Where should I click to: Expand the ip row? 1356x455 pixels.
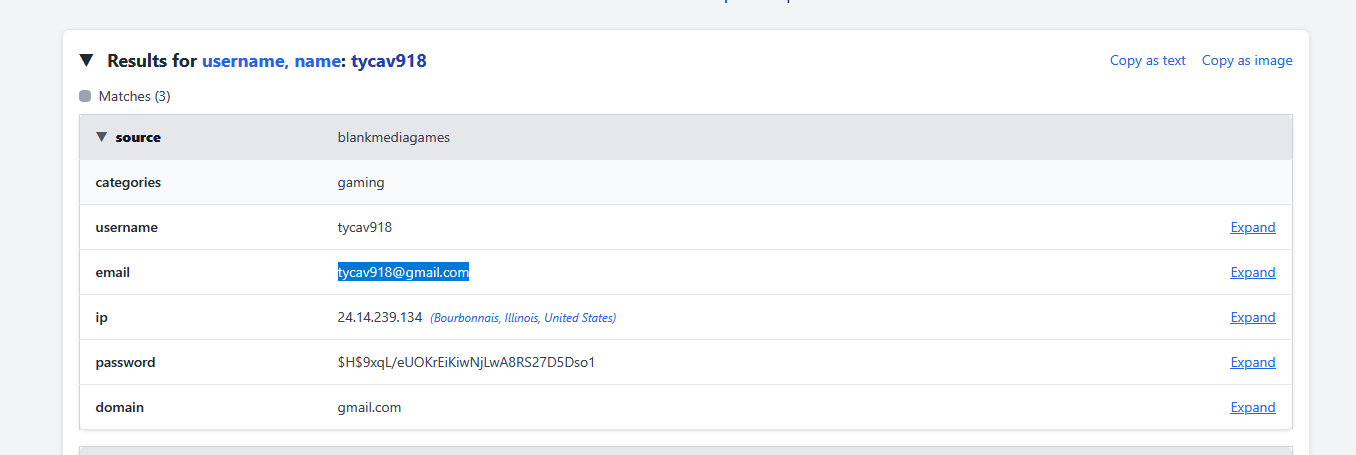tap(1252, 318)
